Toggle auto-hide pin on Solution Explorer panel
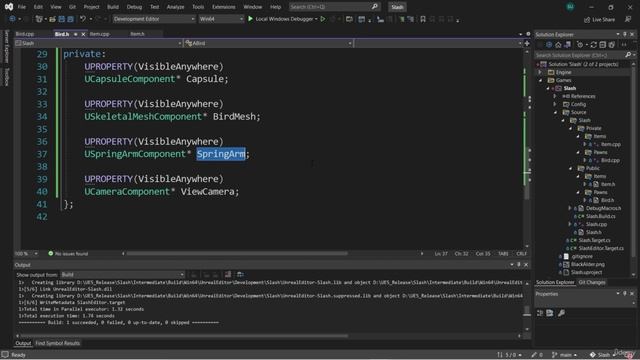Image resolution: width=640 pixels, height=360 pixels. [x=625, y=34]
